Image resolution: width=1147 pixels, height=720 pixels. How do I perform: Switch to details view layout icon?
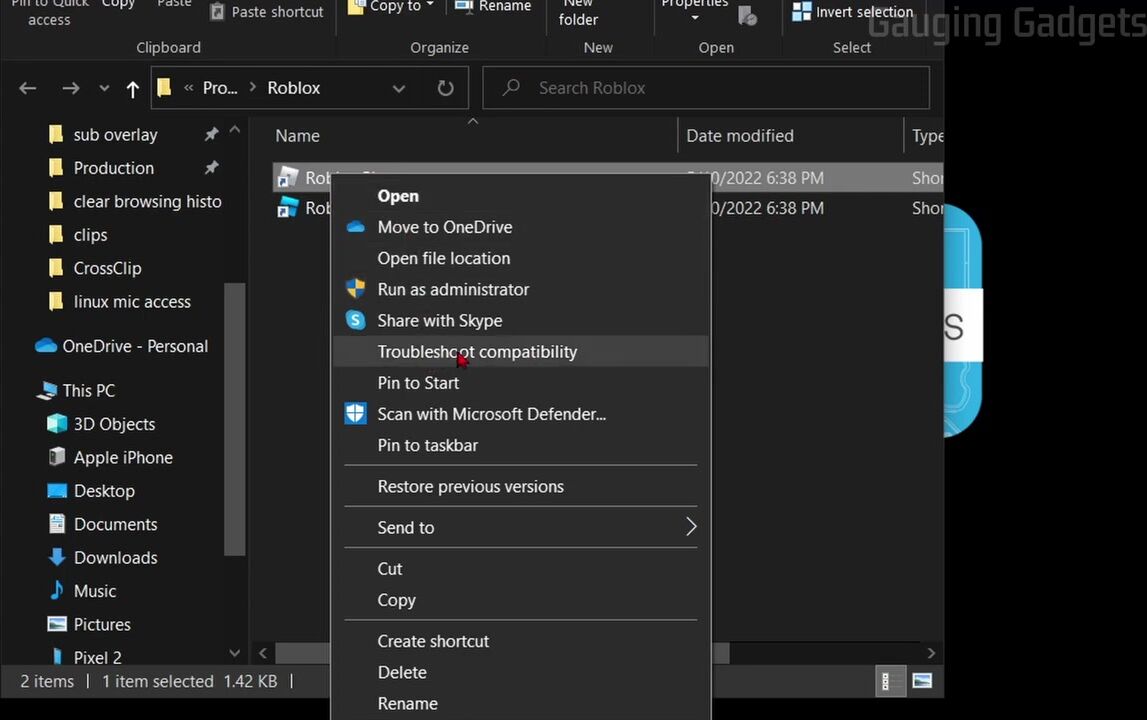[x=890, y=681]
